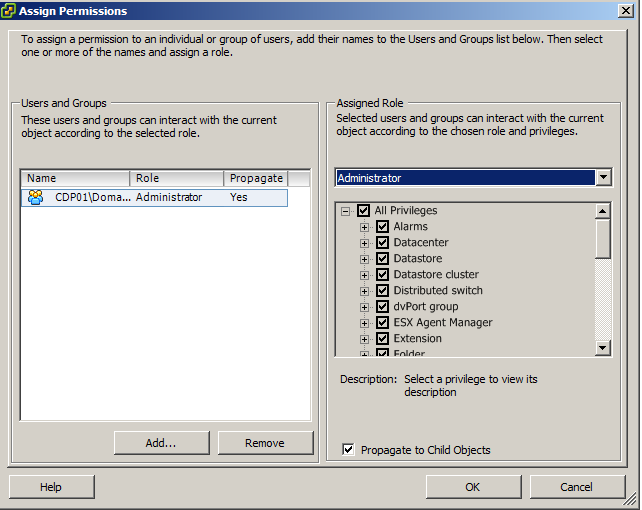Click the Remove button

(265, 443)
